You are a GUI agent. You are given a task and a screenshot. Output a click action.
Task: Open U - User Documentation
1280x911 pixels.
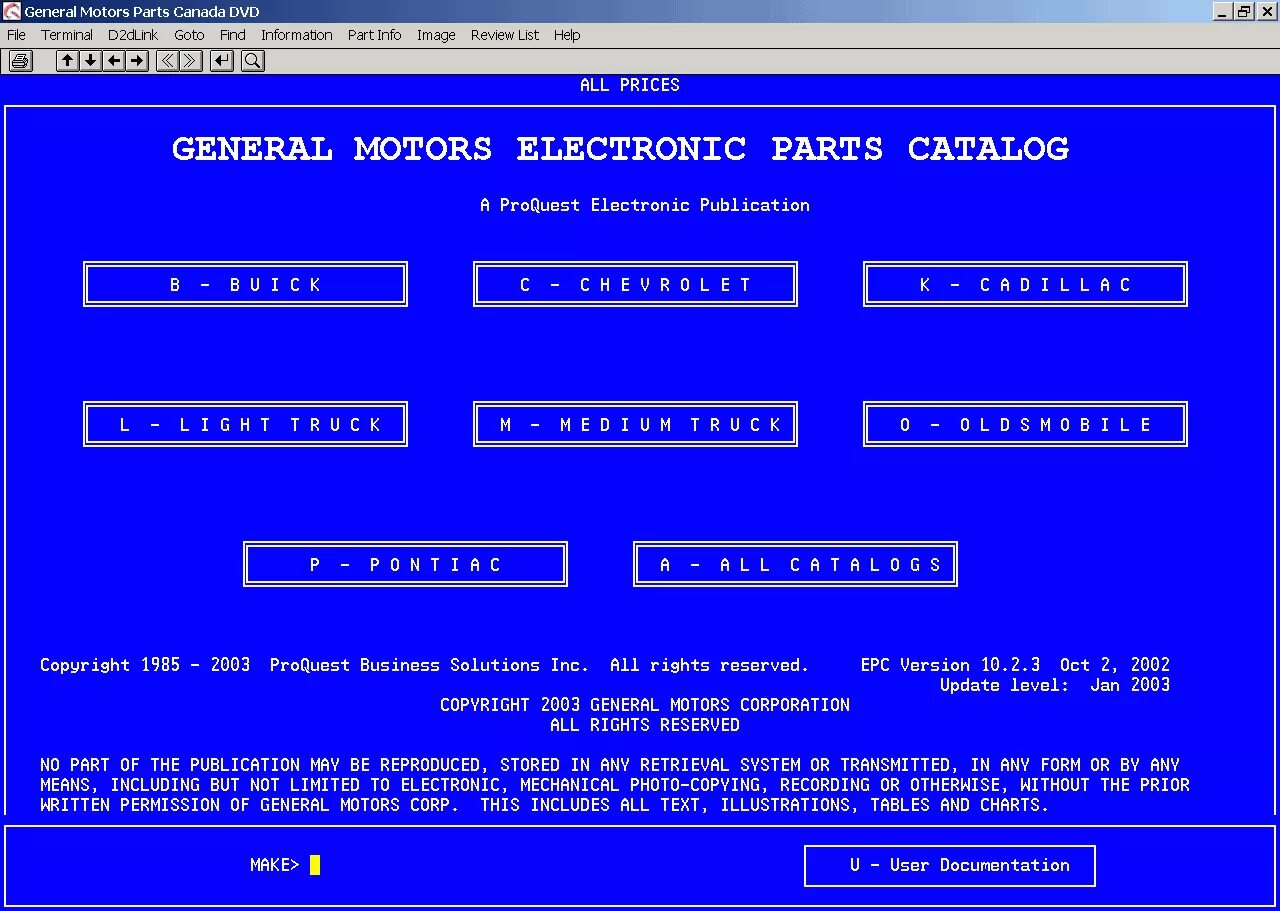point(950,865)
